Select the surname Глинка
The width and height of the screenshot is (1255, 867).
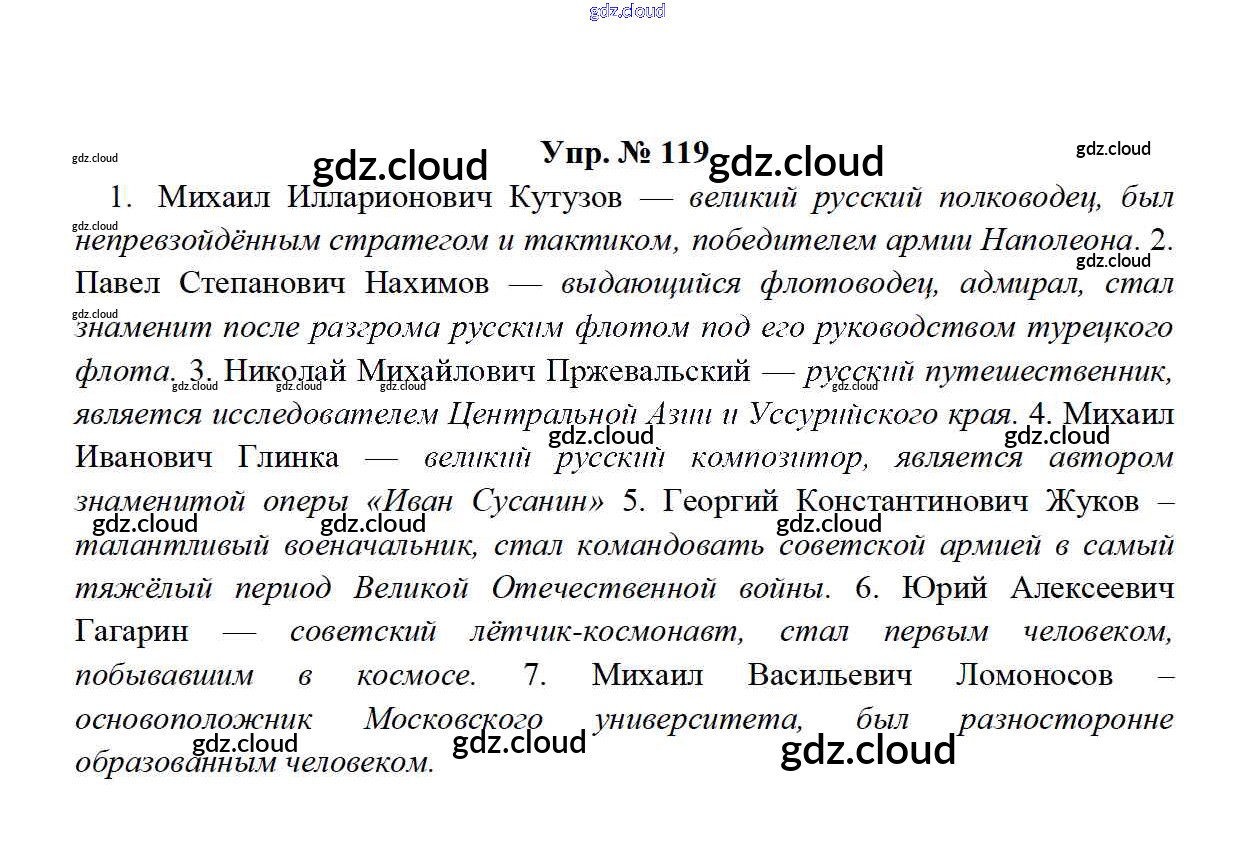tap(288, 457)
